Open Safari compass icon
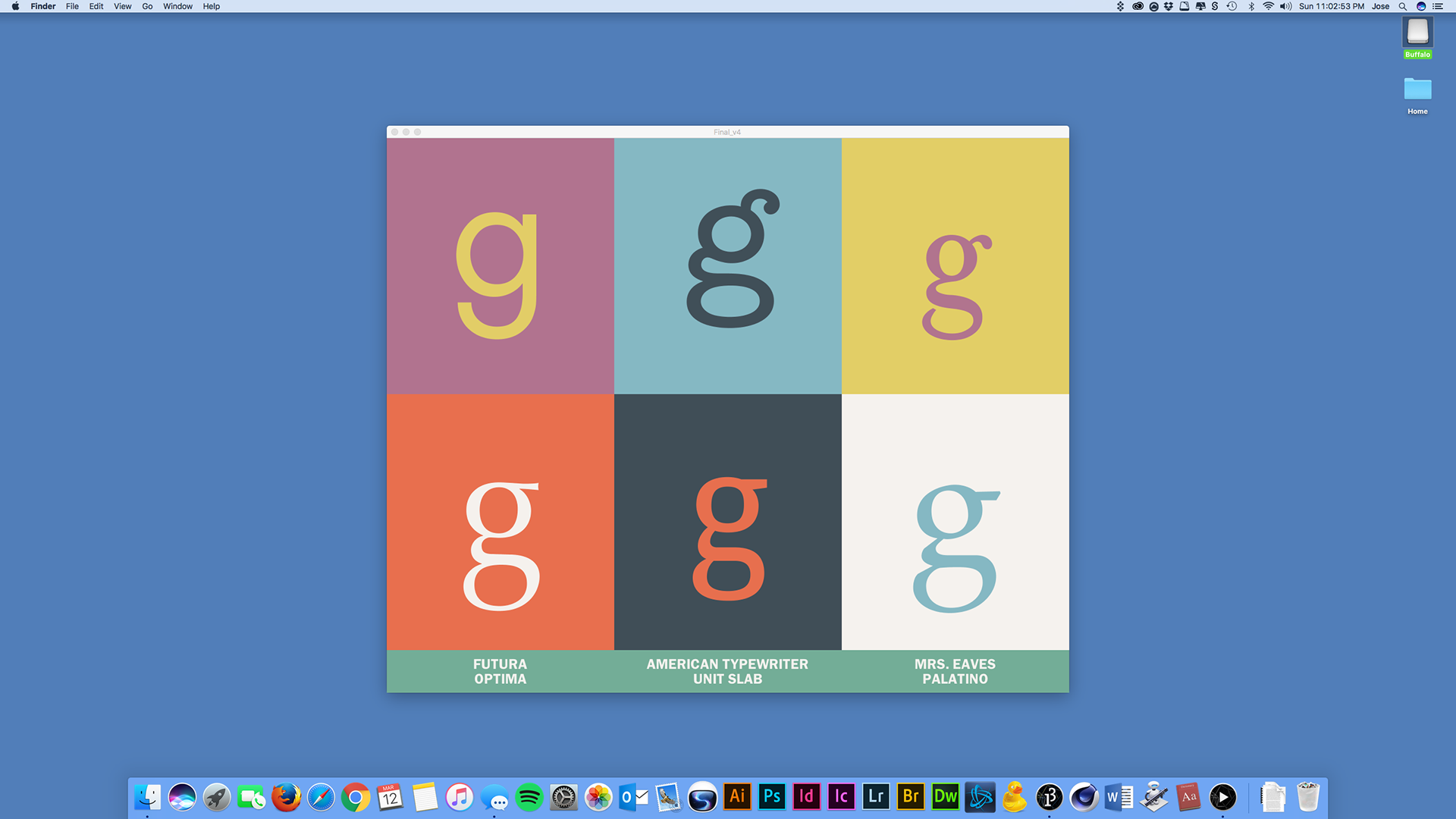Screen dimensions: 1456x819 [321, 797]
